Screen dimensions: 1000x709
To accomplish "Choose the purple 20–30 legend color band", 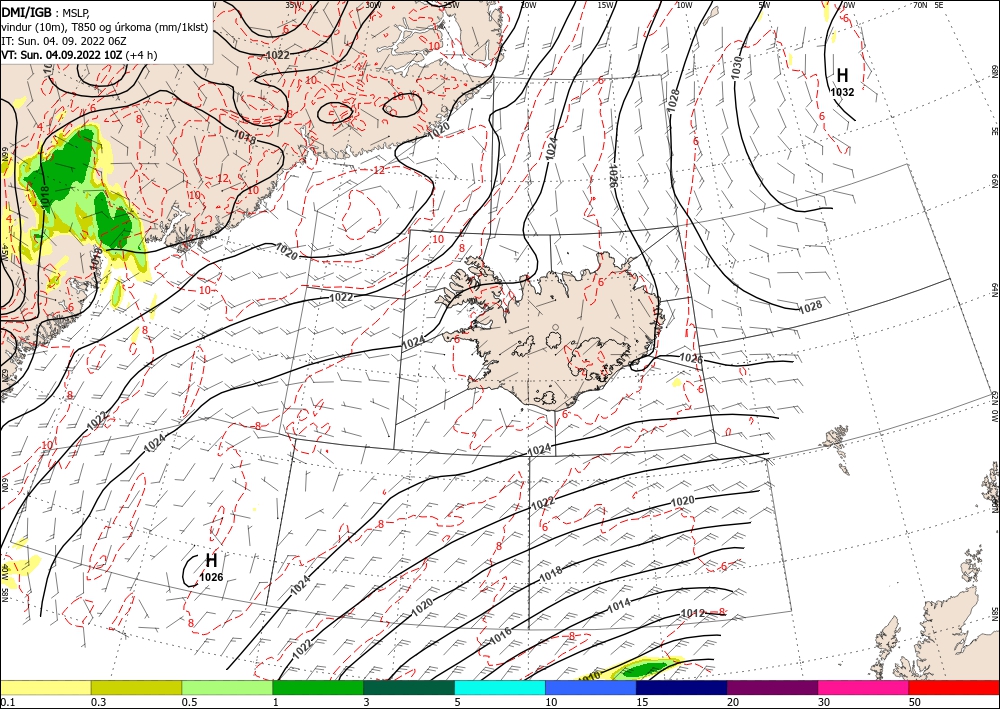I will point(772,687).
